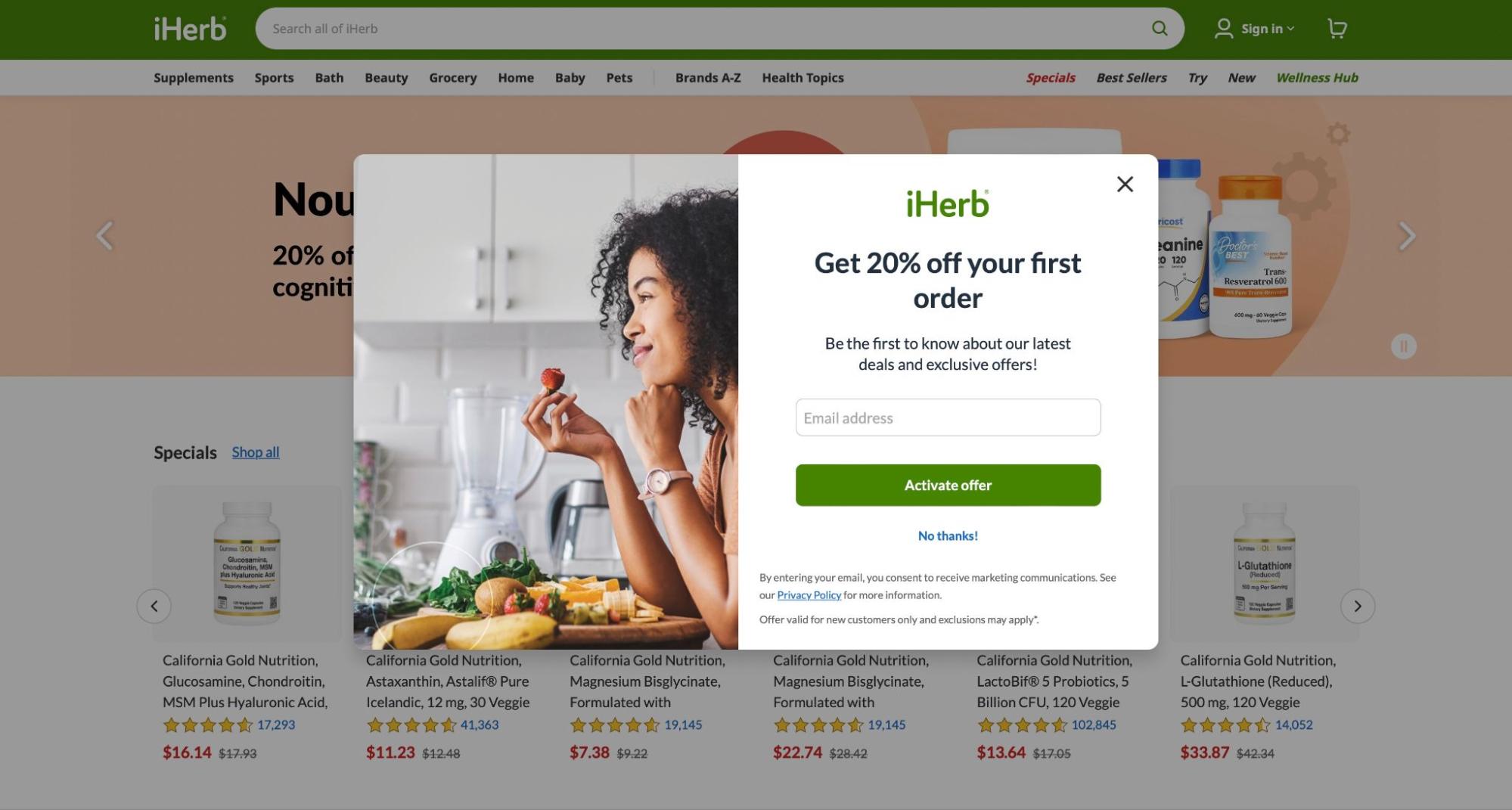Open the Brands A-Z menu
Image resolution: width=1512 pixels, height=810 pixels.
708,78
